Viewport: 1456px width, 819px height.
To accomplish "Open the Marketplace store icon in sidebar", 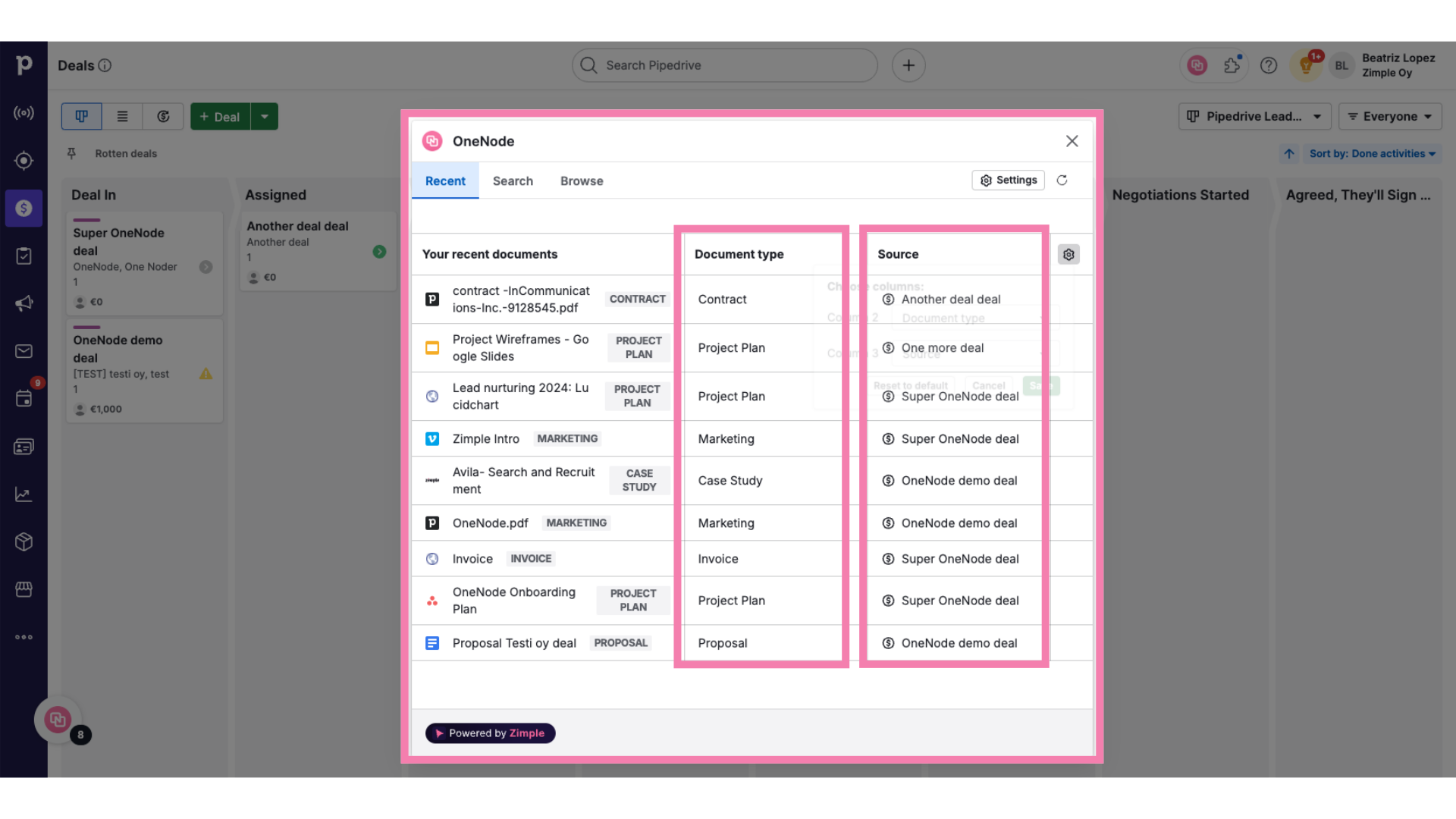I will (24, 589).
